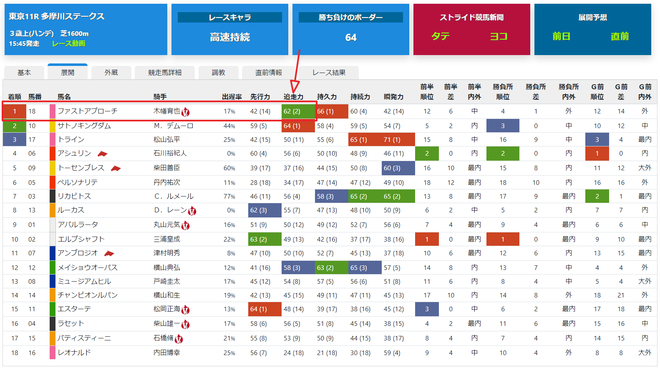Click エスターテ's red 64 (1) 先行力 cell
The width and height of the screenshot is (660, 368).
click(x=265, y=309)
